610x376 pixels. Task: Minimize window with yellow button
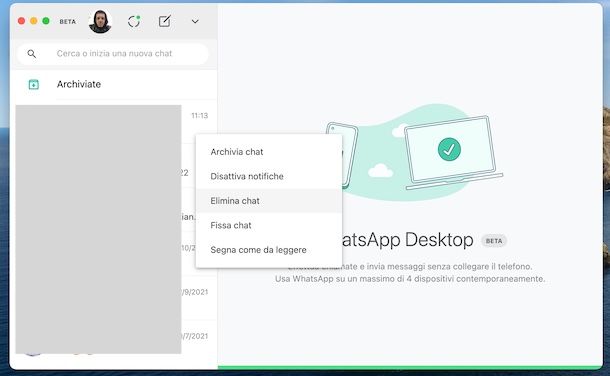[34, 21]
